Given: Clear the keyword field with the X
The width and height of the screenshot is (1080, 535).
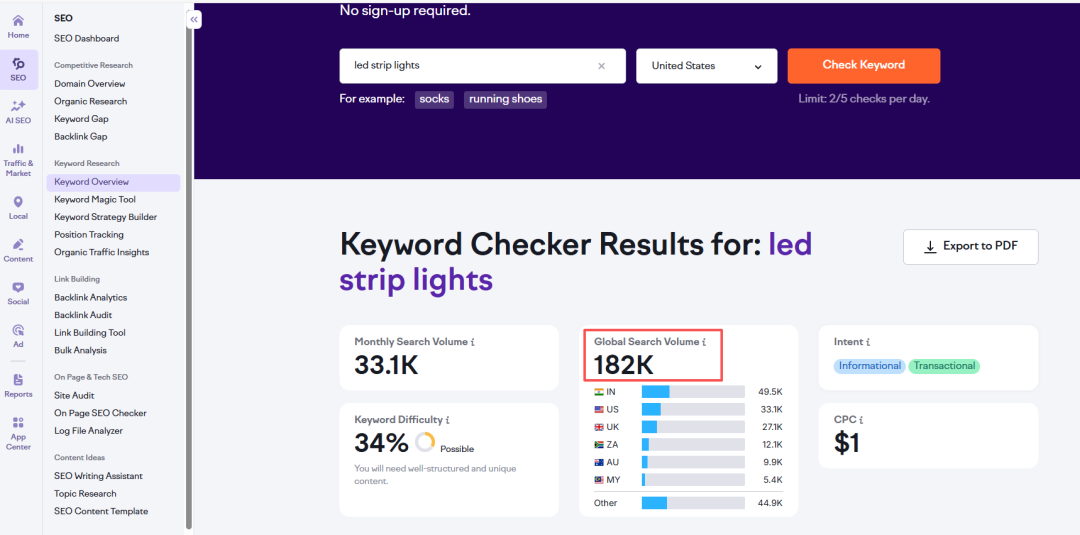Looking at the screenshot, I should click(601, 66).
